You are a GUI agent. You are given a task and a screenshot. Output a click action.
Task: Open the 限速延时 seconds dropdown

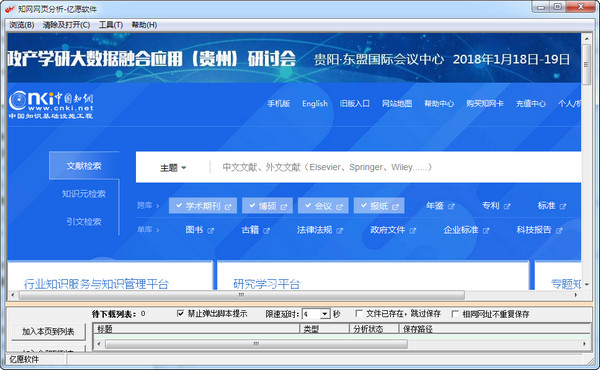pos(325,314)
